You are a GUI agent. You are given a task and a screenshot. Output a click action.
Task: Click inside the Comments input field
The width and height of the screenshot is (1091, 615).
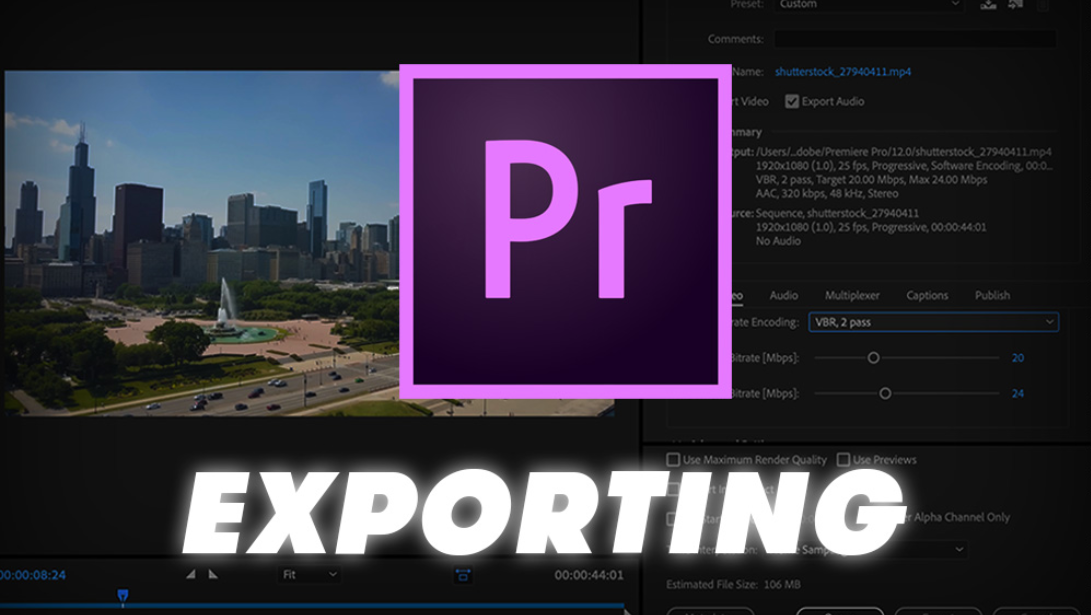coord(915,39)
